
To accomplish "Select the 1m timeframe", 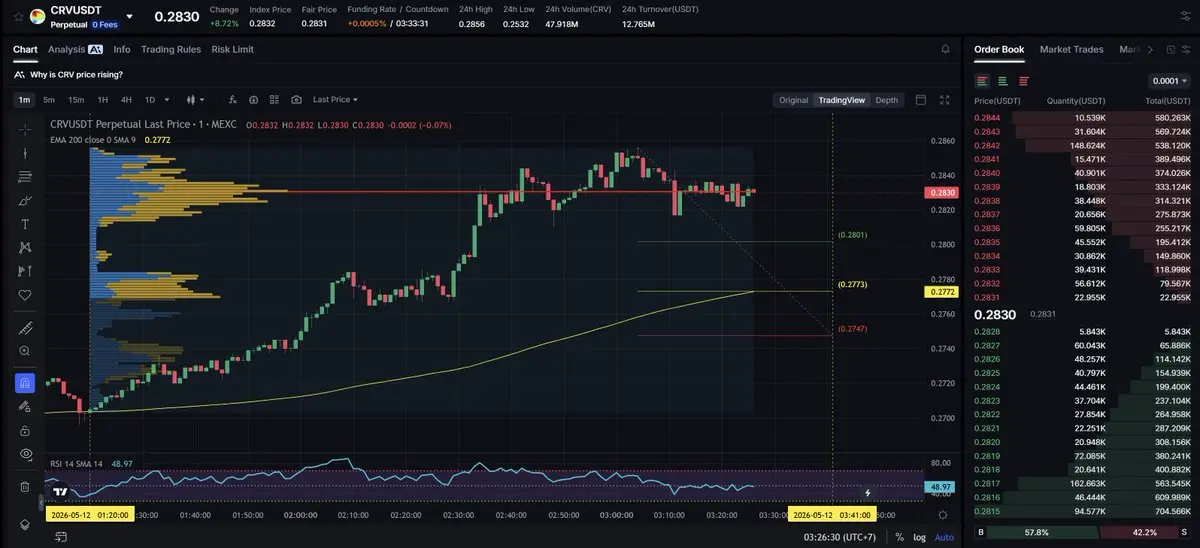I will point(25,100).
